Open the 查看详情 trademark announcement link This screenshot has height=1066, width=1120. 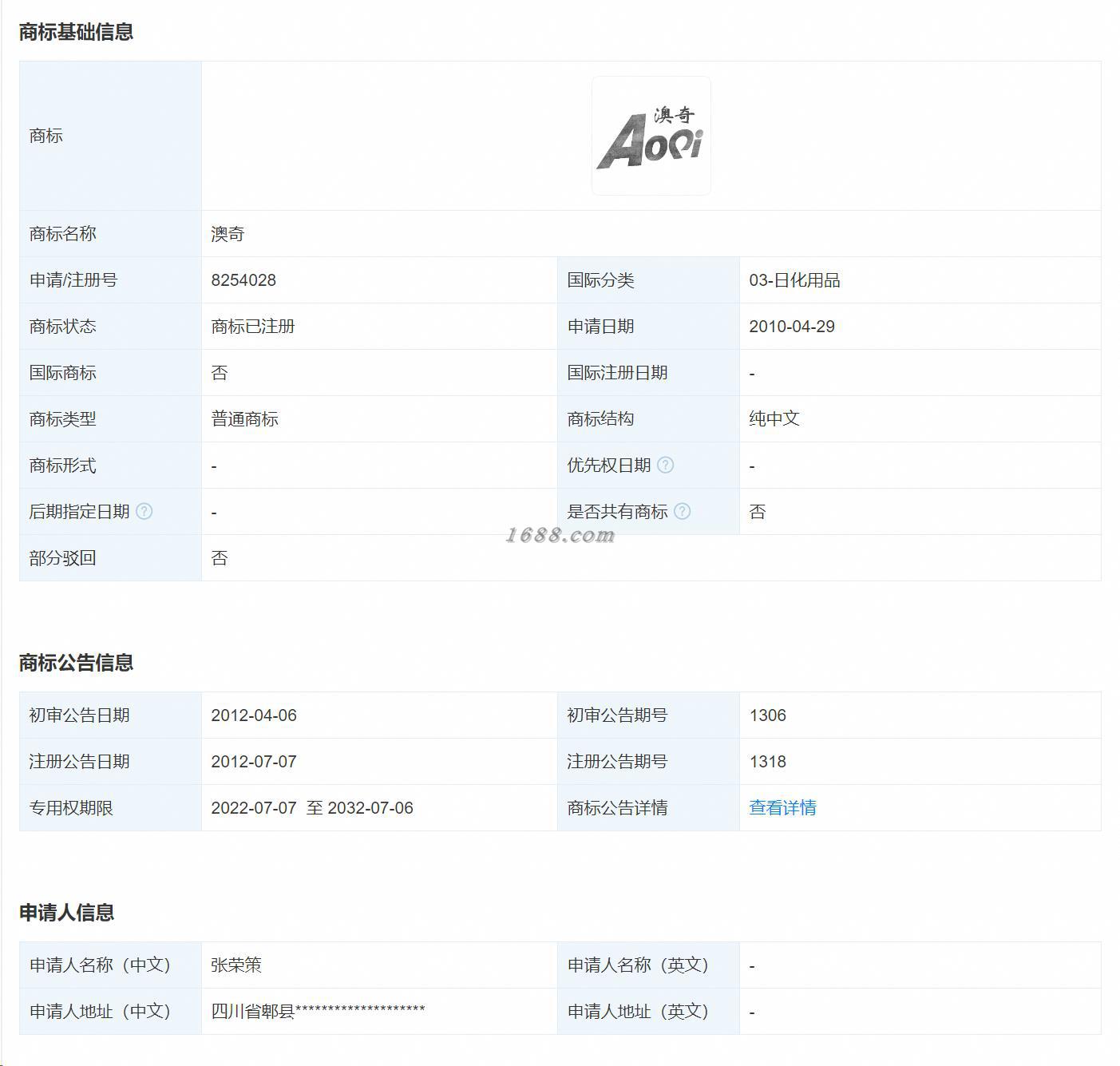click(782, 807)
